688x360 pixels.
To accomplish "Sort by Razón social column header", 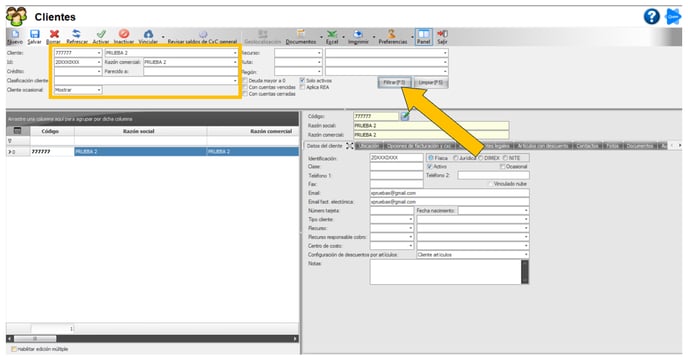I will 139,131.
